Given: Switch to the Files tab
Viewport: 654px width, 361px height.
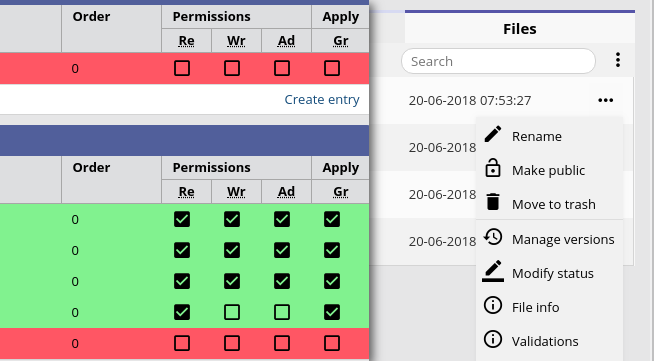Looking at the screenshot, I should click(520, 28).
